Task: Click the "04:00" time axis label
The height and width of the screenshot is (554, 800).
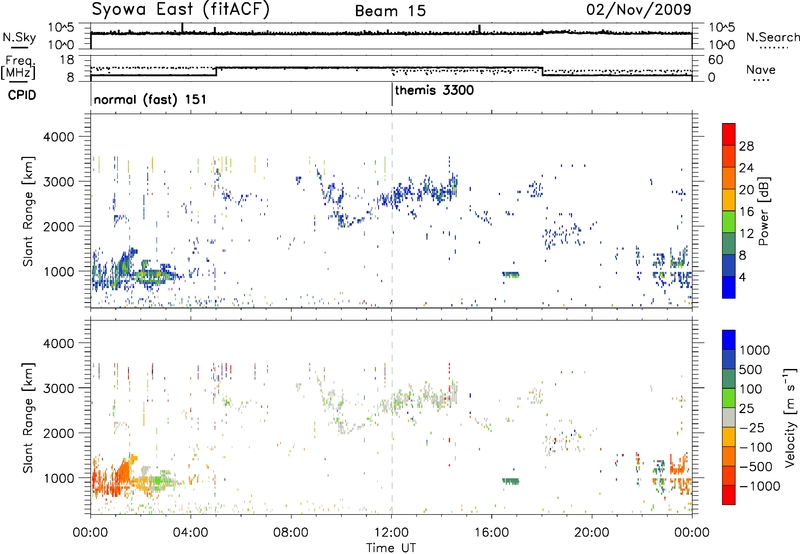Action: click(190, 533)
